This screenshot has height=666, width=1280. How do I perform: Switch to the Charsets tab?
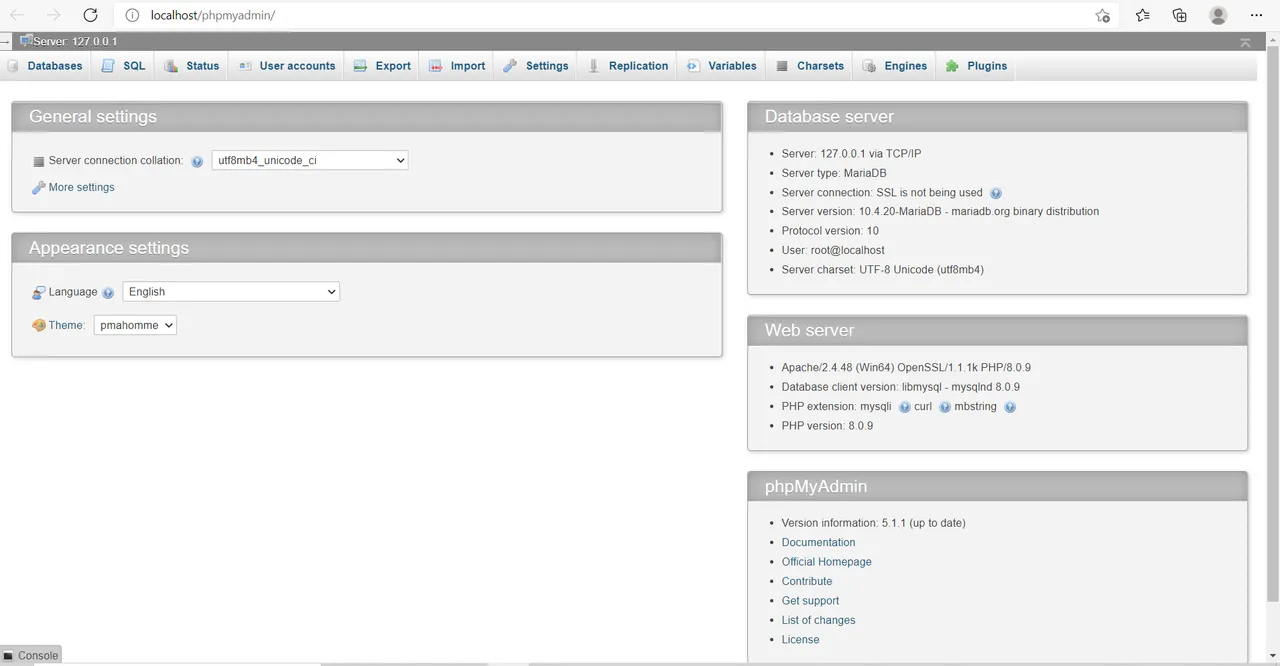[810, 66]
